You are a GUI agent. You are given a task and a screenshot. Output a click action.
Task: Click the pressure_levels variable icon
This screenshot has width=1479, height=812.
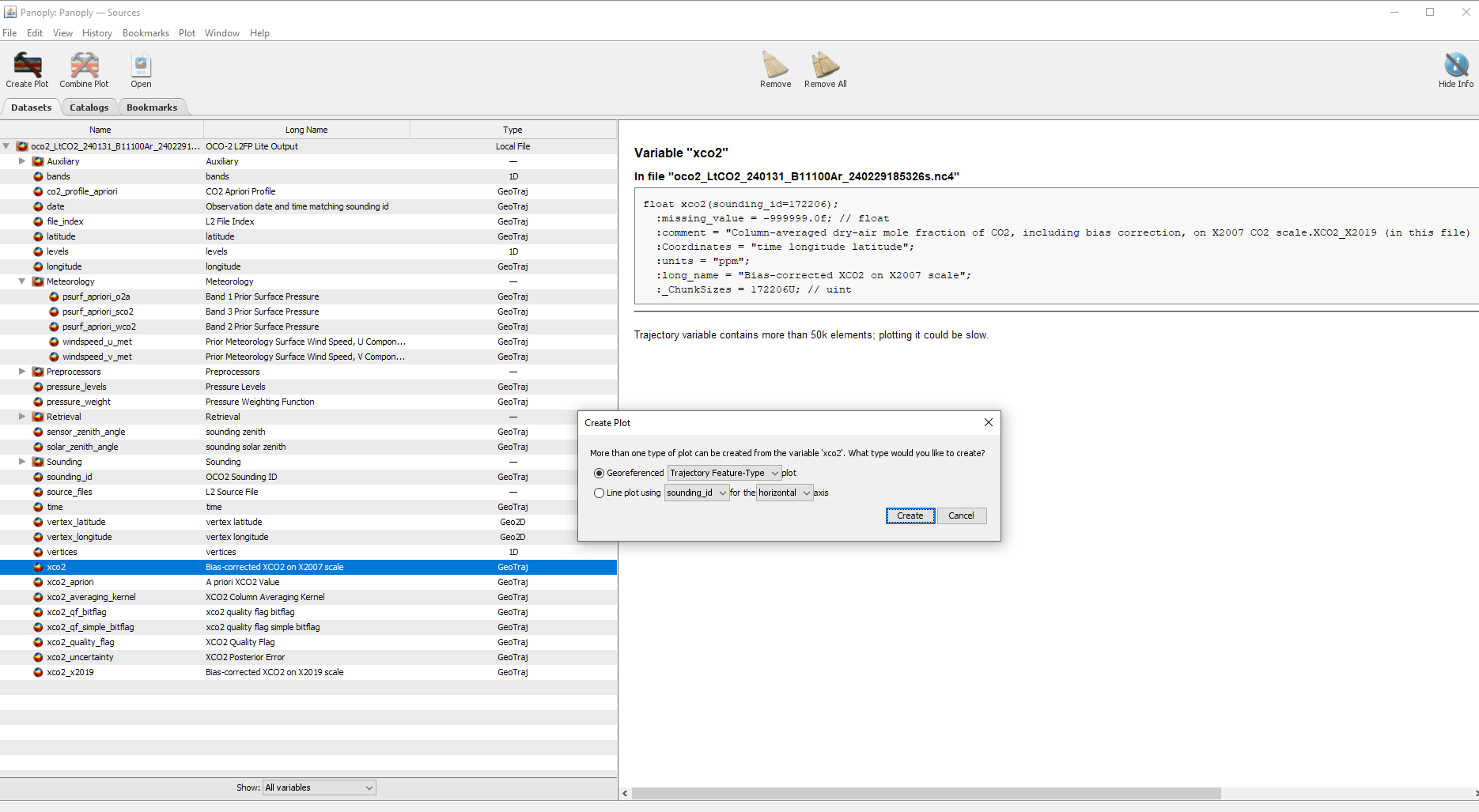[x=38, y=387]
